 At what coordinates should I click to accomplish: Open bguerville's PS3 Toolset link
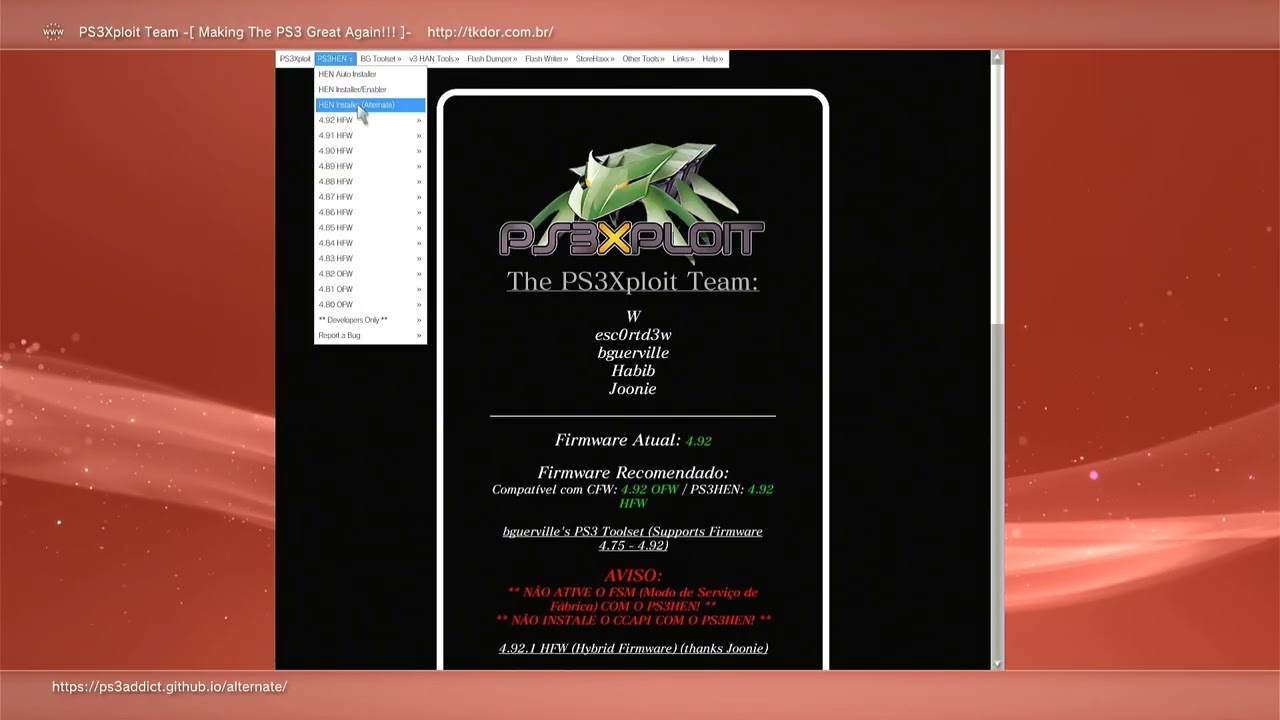(x=632, y=538)
